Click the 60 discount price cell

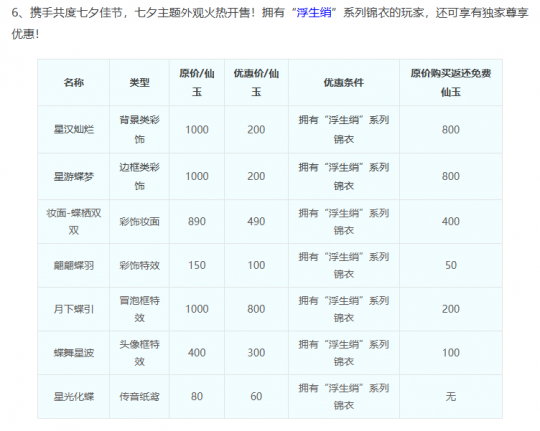(256, 397)
